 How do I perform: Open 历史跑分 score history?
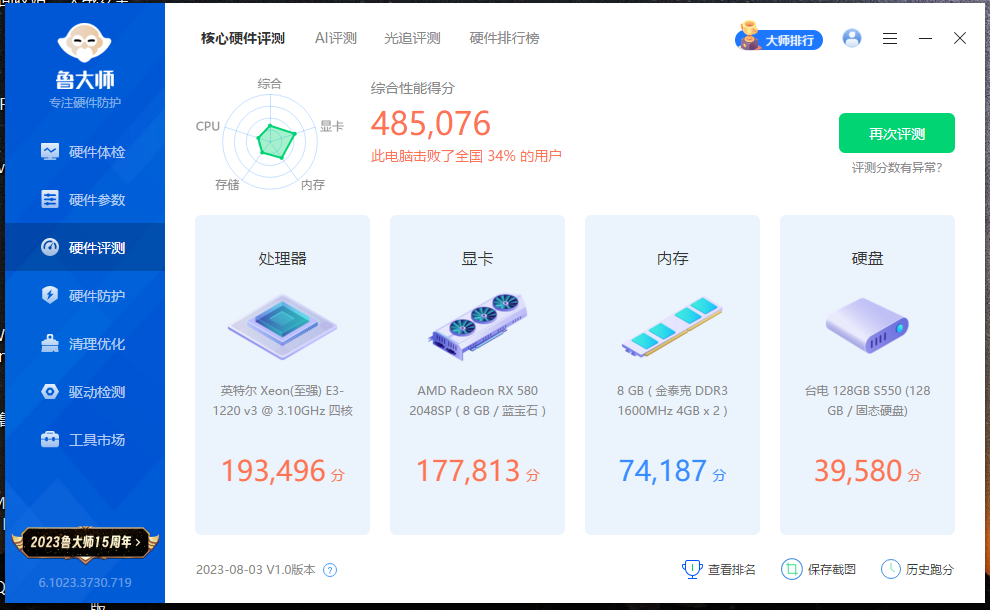(918, 569)
